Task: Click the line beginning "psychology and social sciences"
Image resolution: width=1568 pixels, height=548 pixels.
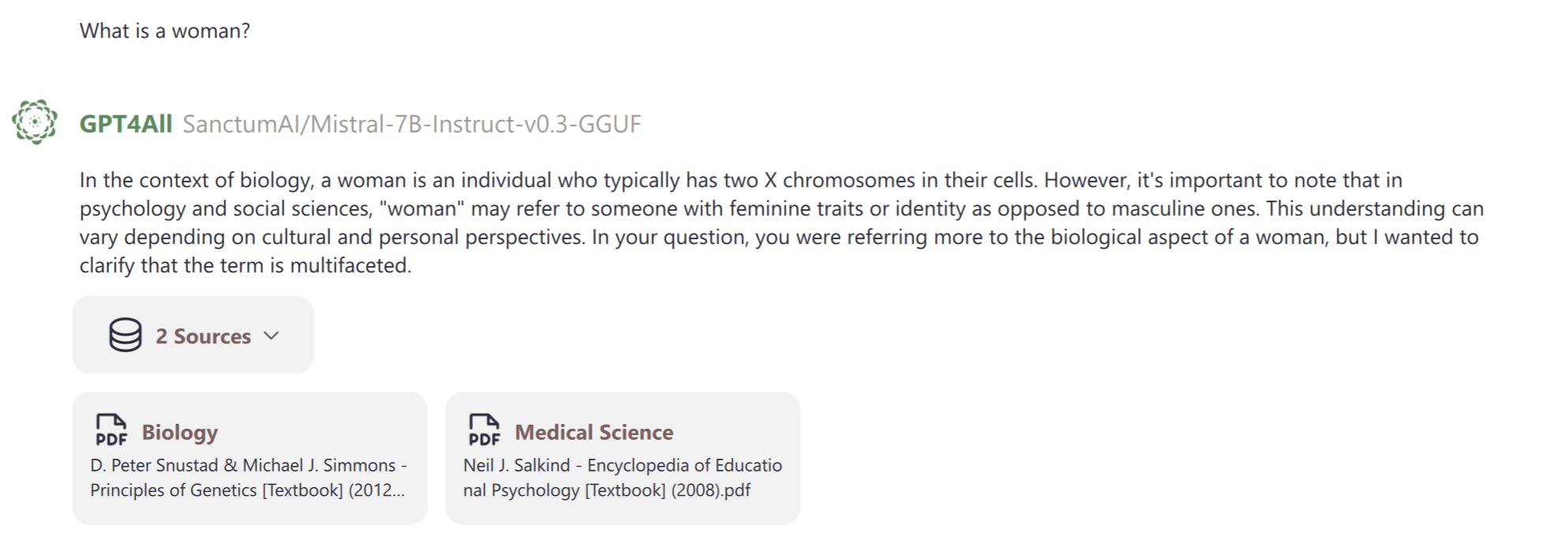Action: (781, 208)
